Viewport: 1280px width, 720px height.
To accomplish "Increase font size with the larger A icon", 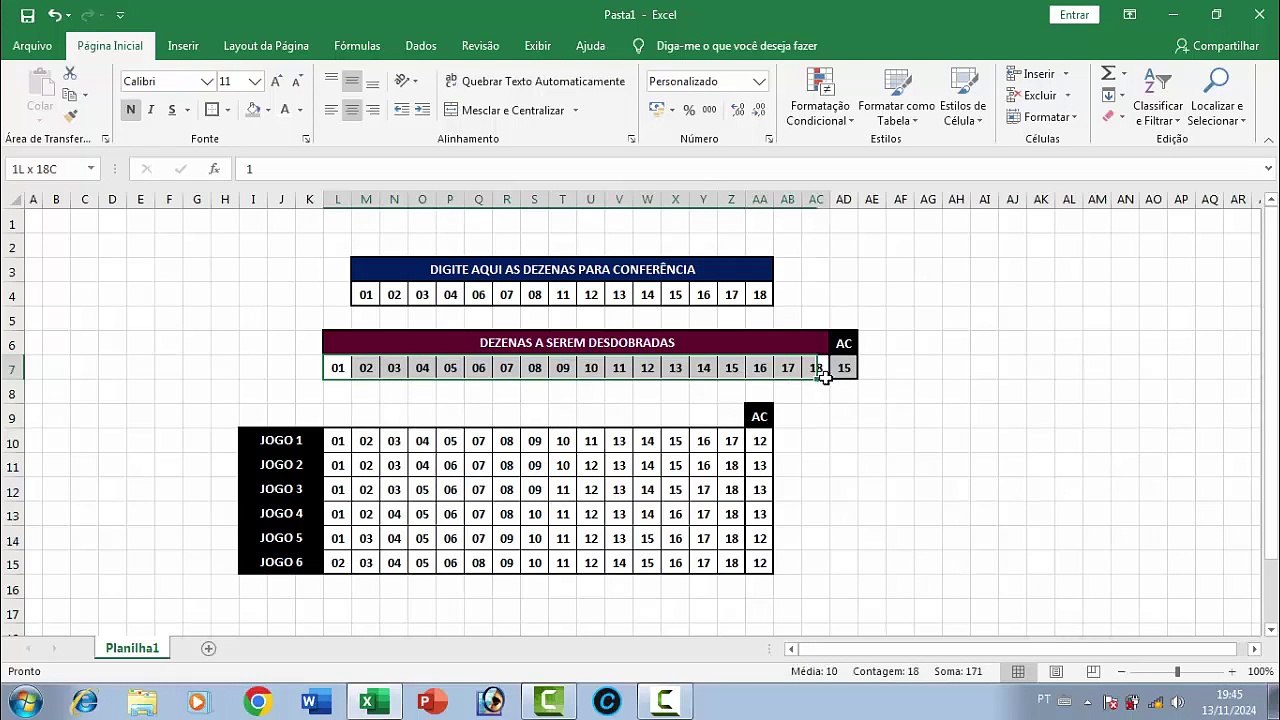I will tap(277, 81).
